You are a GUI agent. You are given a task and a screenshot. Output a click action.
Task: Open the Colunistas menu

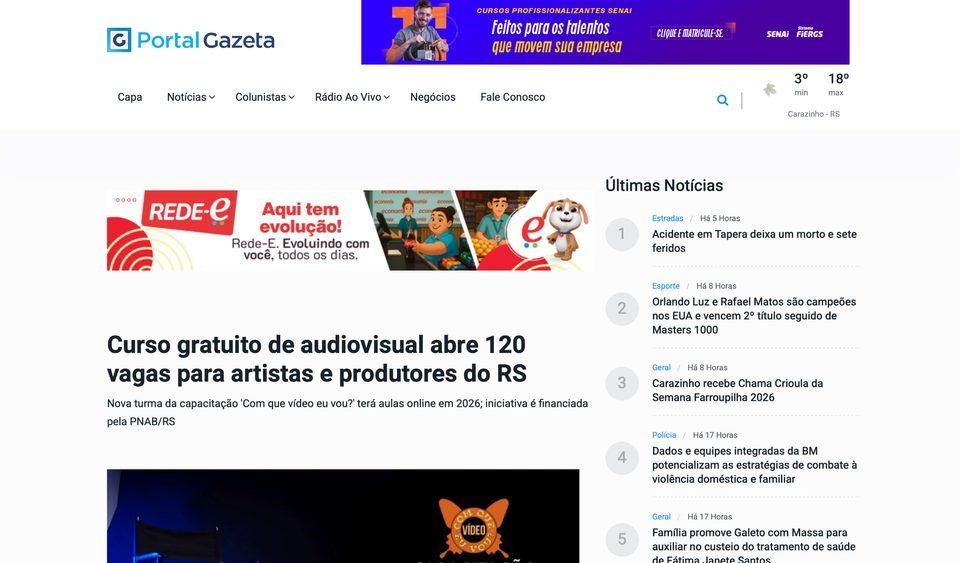(x=260, y=97)
